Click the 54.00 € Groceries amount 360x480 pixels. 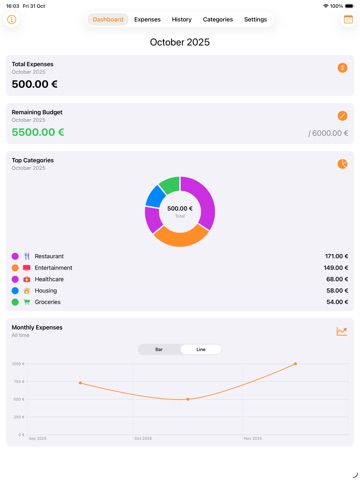337,302
